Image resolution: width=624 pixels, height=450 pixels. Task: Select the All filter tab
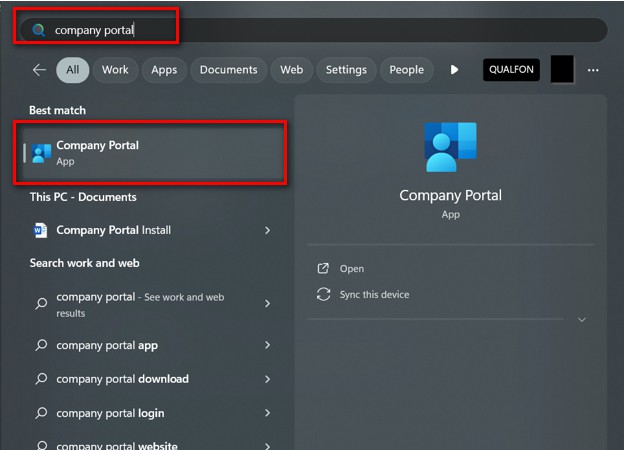click(x=72, y=70)
